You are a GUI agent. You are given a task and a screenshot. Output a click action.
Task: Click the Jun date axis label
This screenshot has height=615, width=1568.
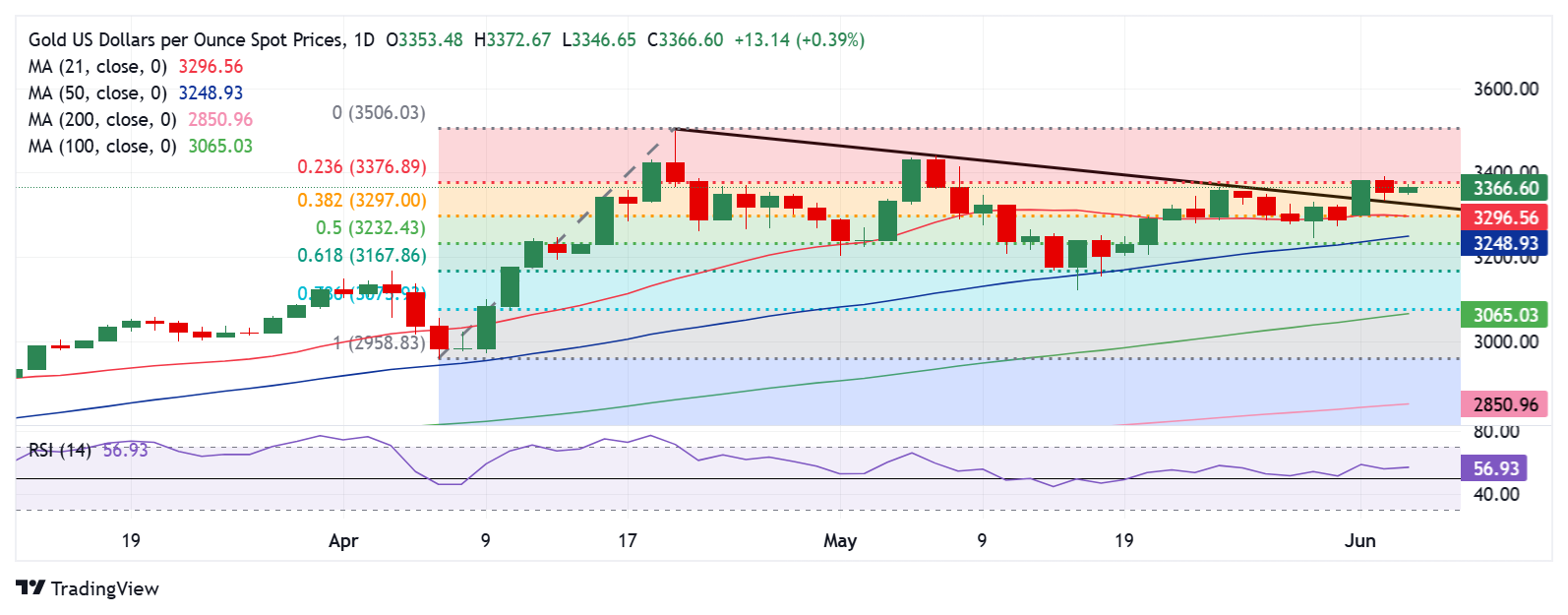pos(1360,541)
